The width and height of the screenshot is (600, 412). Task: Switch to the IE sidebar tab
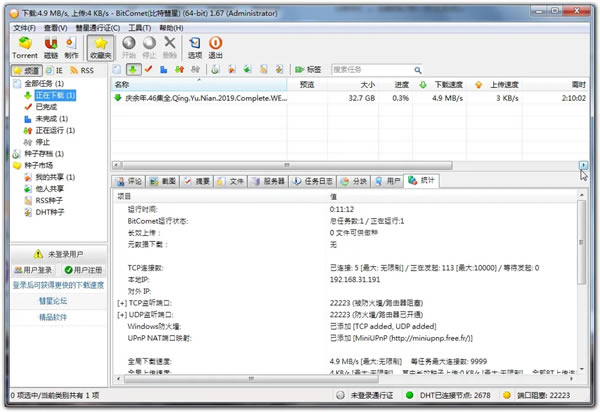coord(54,70)
